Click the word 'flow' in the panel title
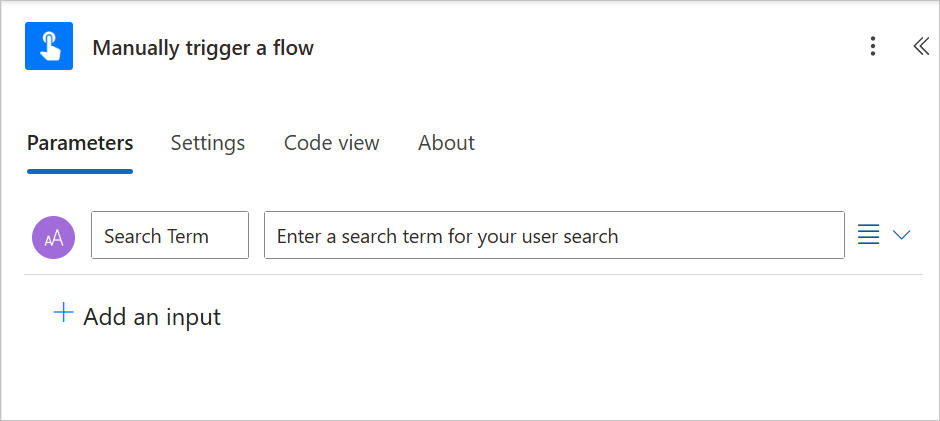 (293, 48)
